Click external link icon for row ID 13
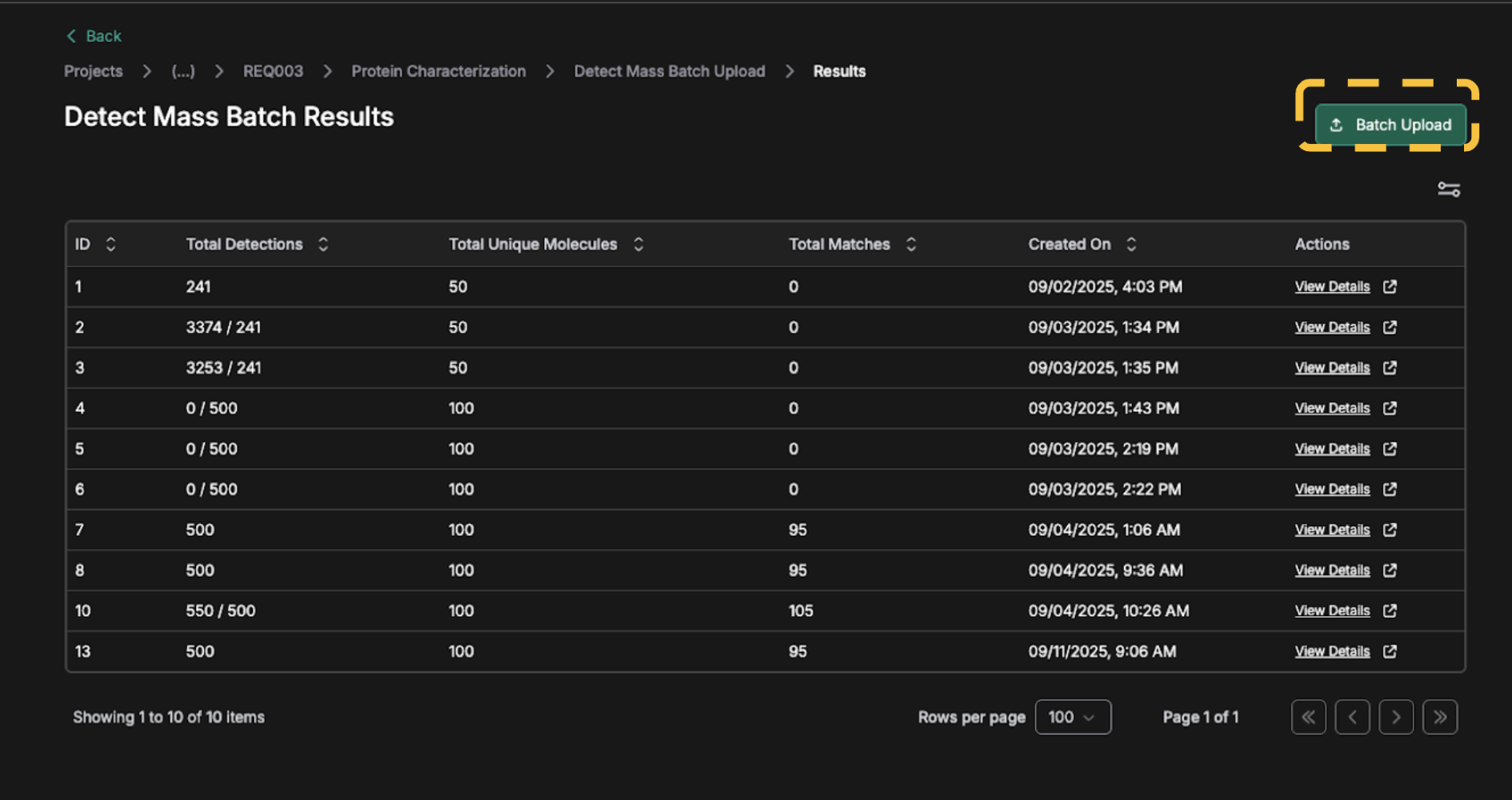Image resolution: width=1512 pixels, height=800 pixels. 1390,651
